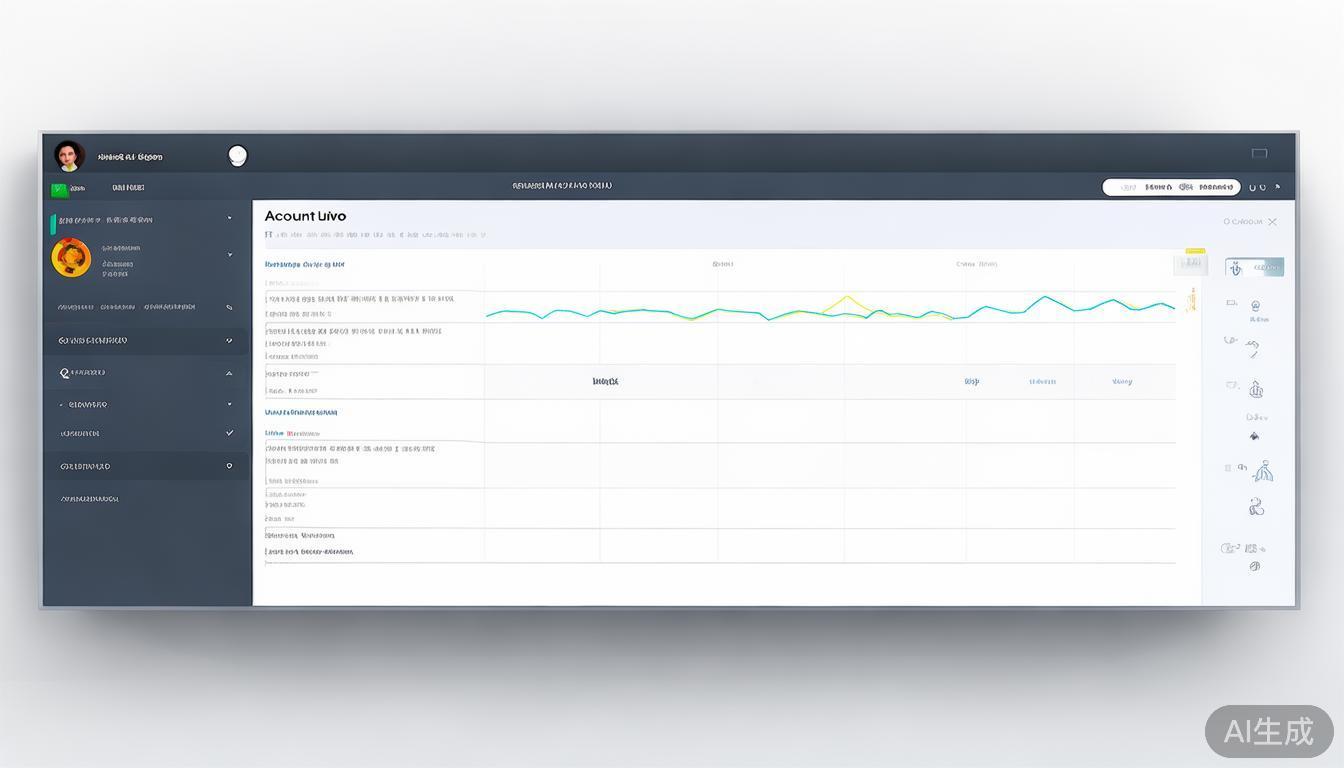Click the white circle icon in header
The height and width of the screenshot is (768, 1344).
coord(237,155)
